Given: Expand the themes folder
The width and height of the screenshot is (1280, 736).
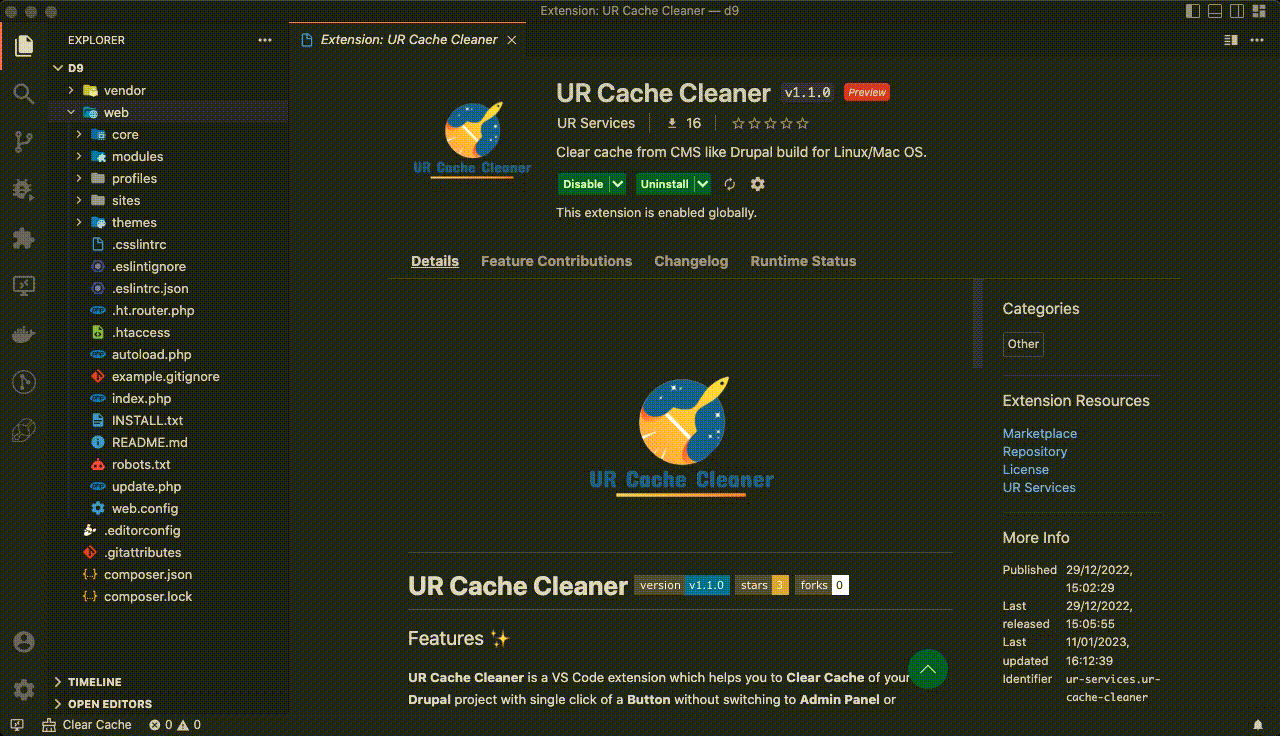Looking at the screenshot, I should pos(79,222).
